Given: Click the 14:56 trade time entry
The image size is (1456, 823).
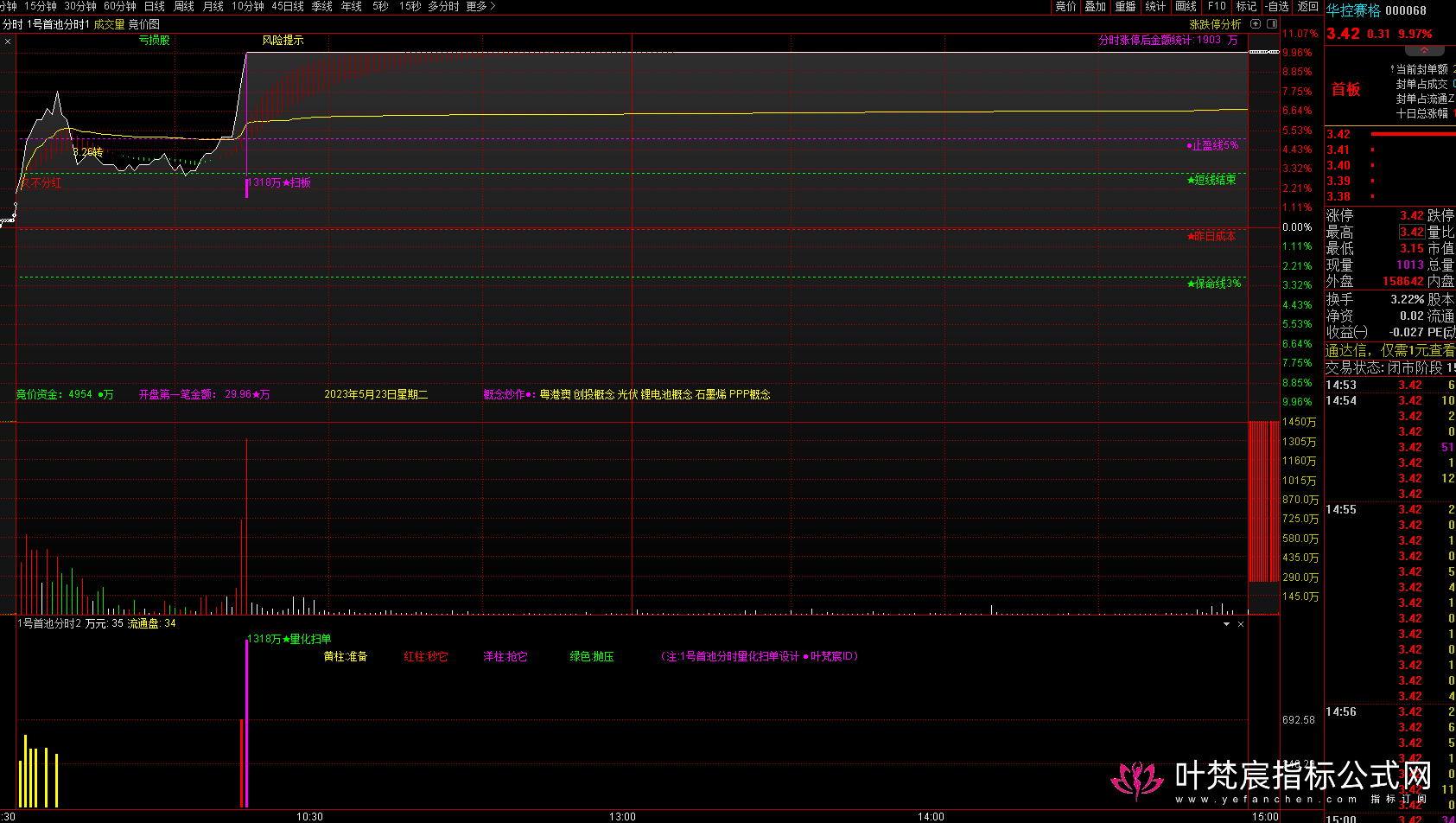Looking at the screenshot, I should (1341, 711).
